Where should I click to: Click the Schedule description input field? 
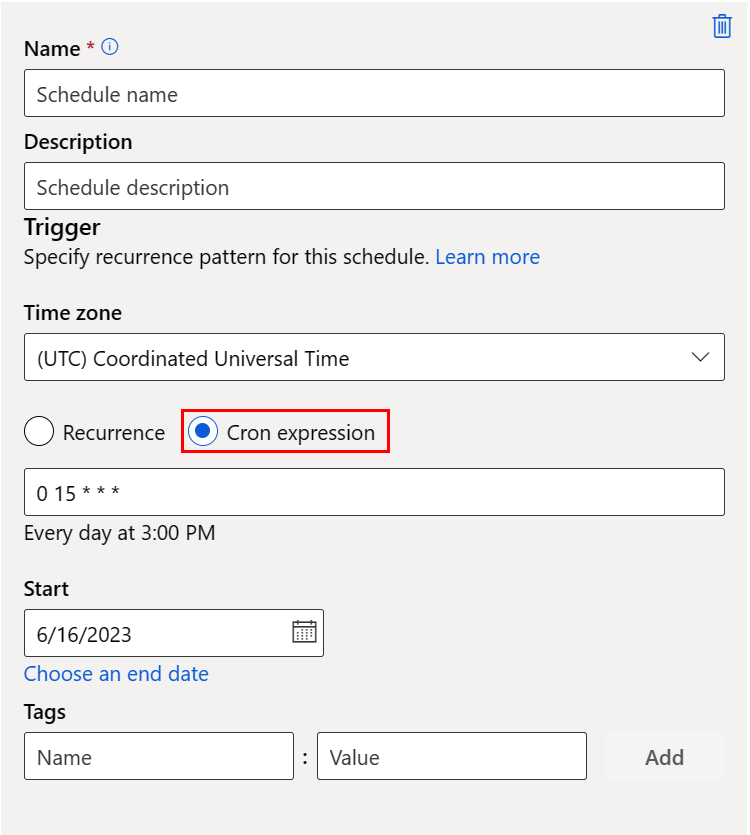374,186
